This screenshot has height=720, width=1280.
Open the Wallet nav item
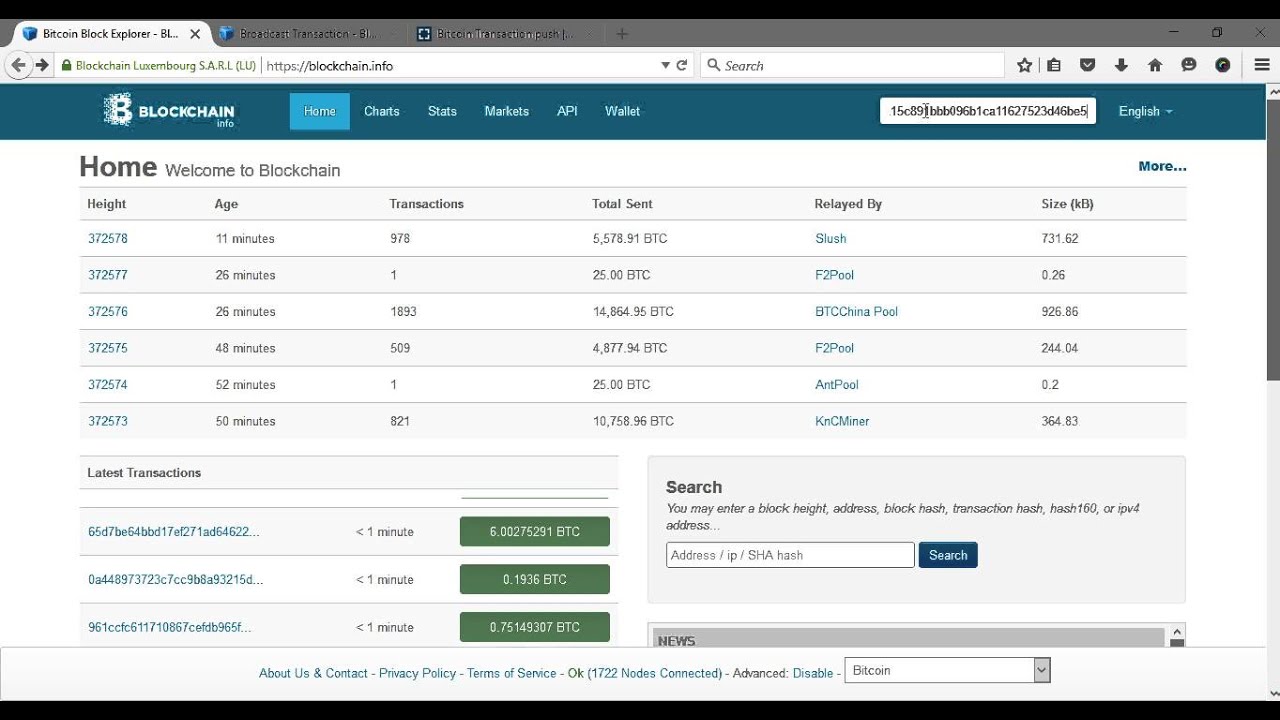(622, 111)
